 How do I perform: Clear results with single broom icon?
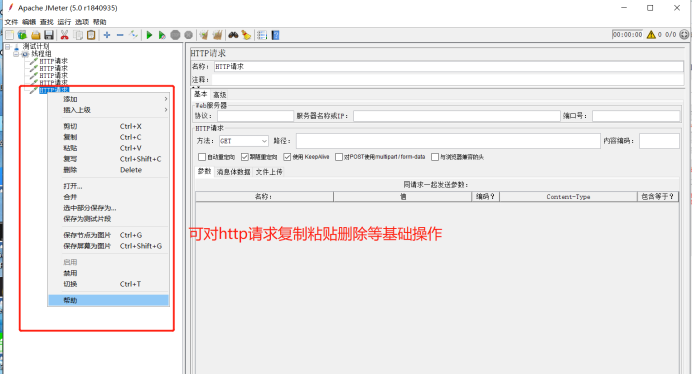point(204,35)
